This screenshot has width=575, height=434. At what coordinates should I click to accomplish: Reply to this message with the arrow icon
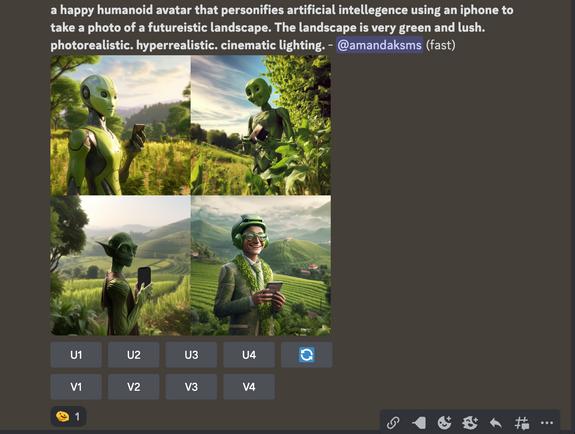tap(496, 423)
